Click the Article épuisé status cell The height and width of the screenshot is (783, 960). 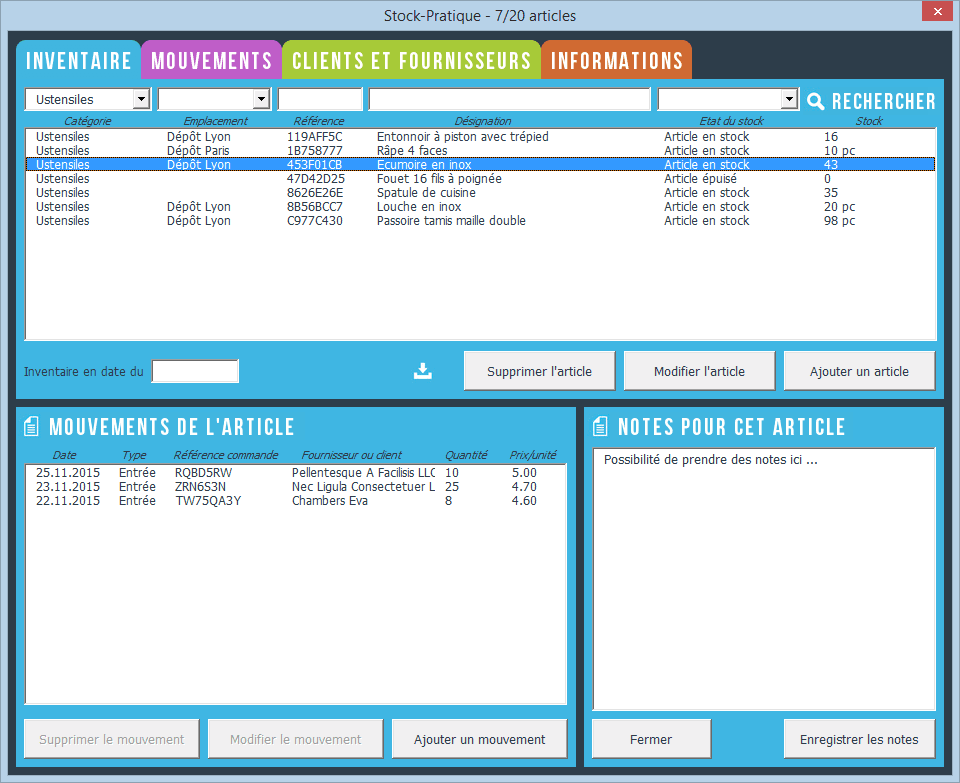pos(700,179)
